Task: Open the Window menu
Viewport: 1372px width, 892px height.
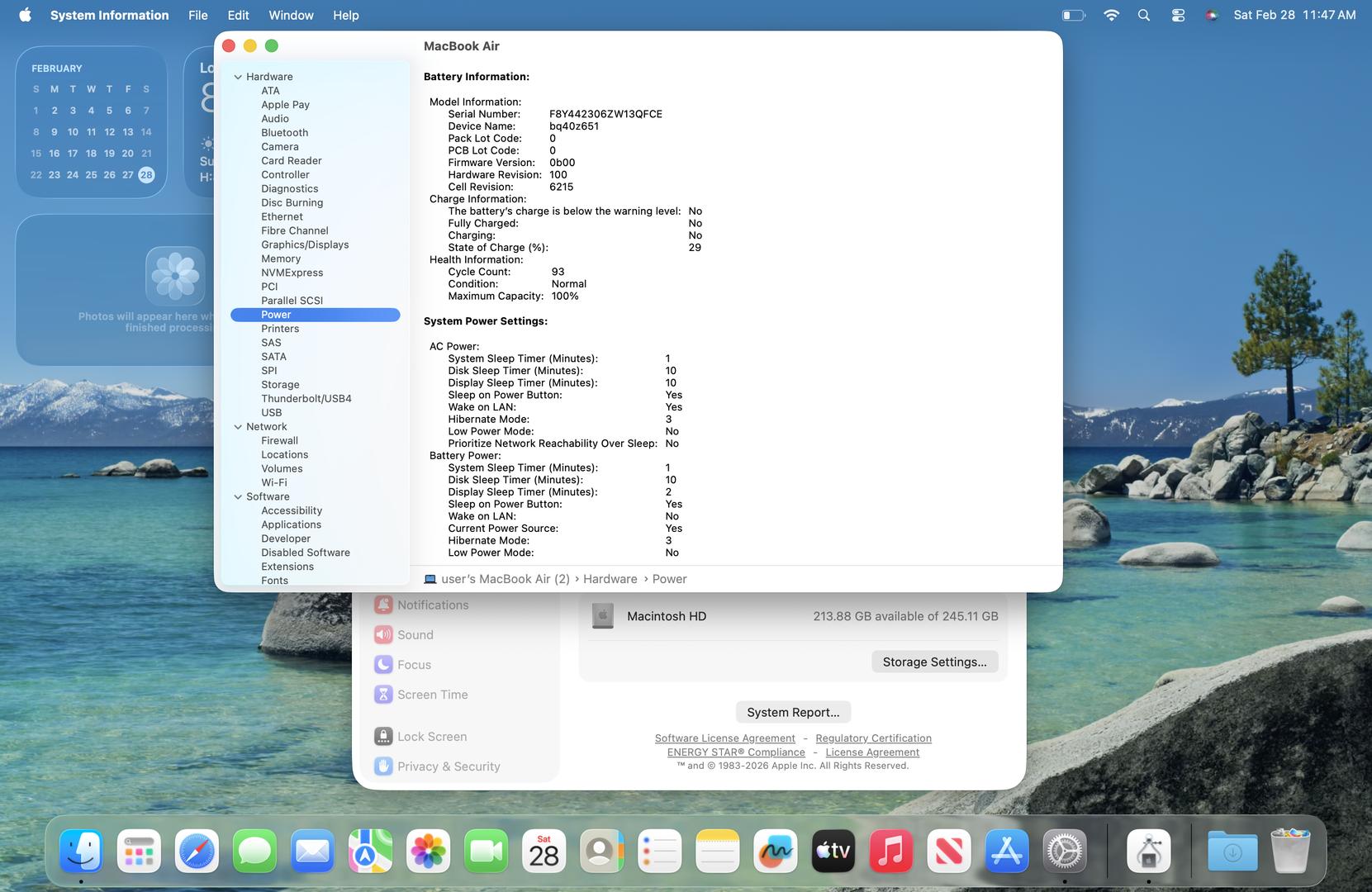Action: (291, 15)
